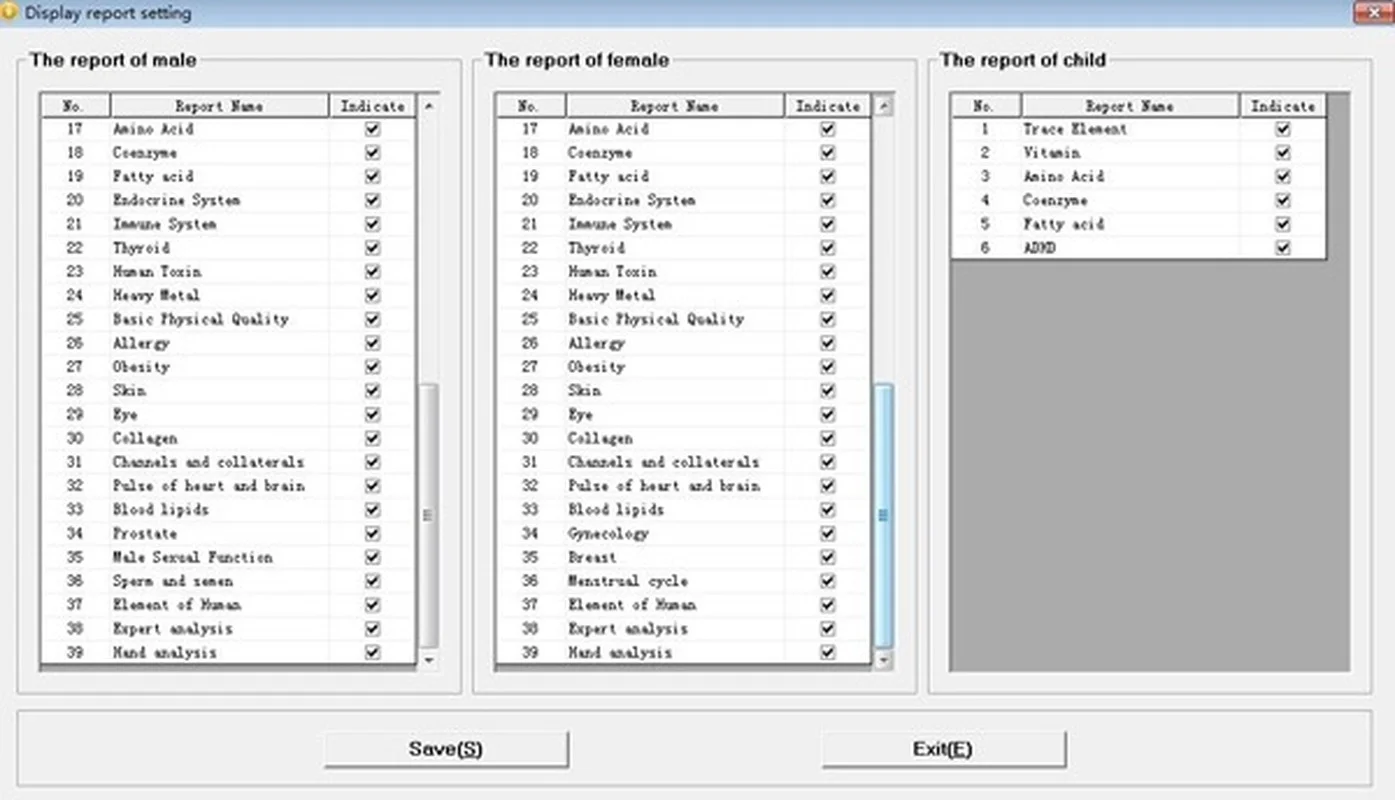
Task: Toggle Immune System checkbox in male report
Action: [373, 224]
